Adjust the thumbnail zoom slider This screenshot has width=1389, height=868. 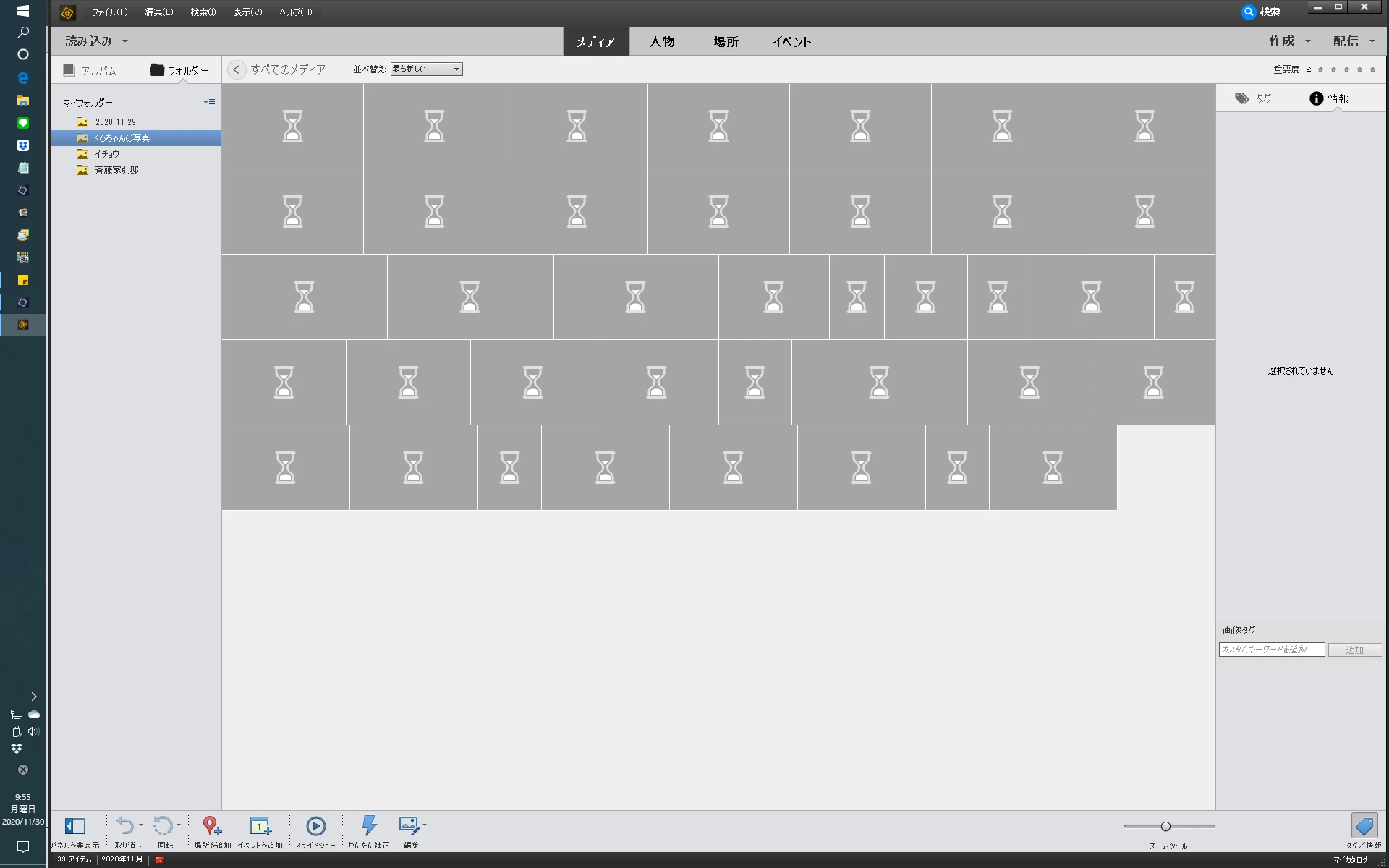pyautogui.click(x=1165, y=826)
